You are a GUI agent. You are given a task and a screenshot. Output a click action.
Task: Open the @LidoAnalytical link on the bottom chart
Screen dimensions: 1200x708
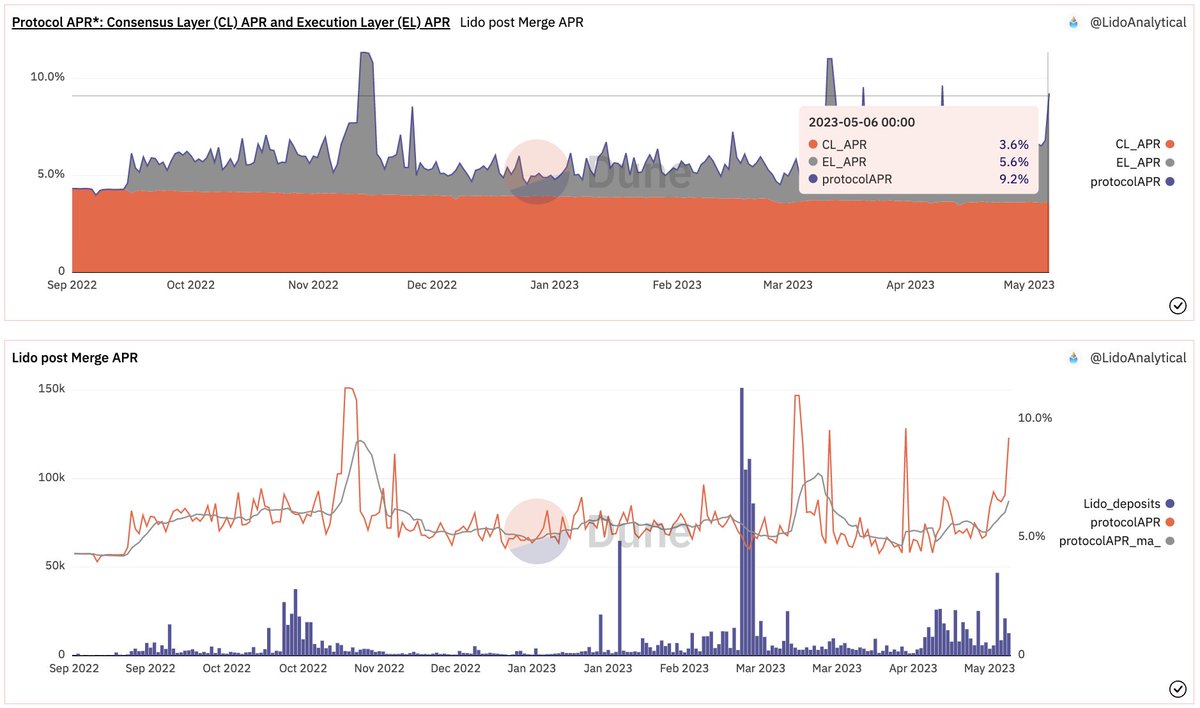(1140, 357)
